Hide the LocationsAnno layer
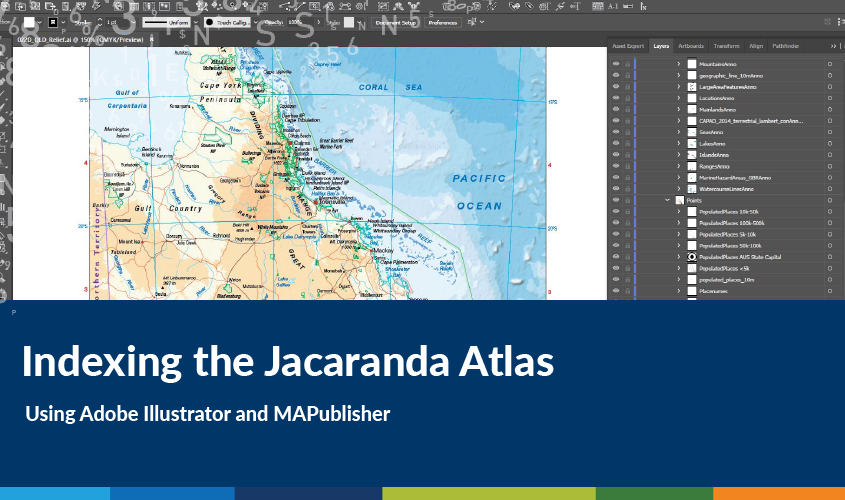Image resolution: width=845 pixels, height=500 pixels. pyautogui.click(x=616, y=98)
